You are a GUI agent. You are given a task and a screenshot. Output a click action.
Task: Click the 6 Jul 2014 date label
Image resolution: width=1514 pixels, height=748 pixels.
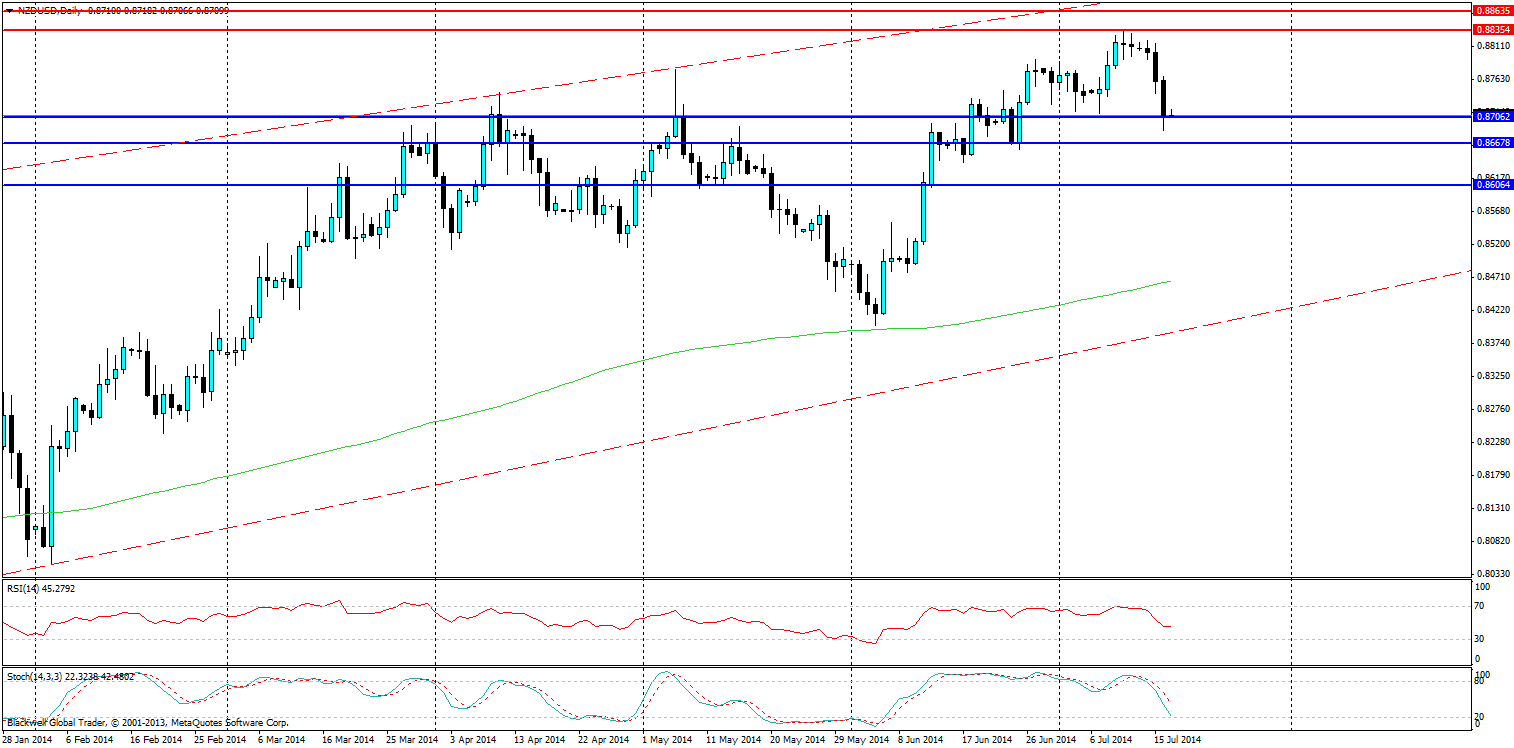1113,740
